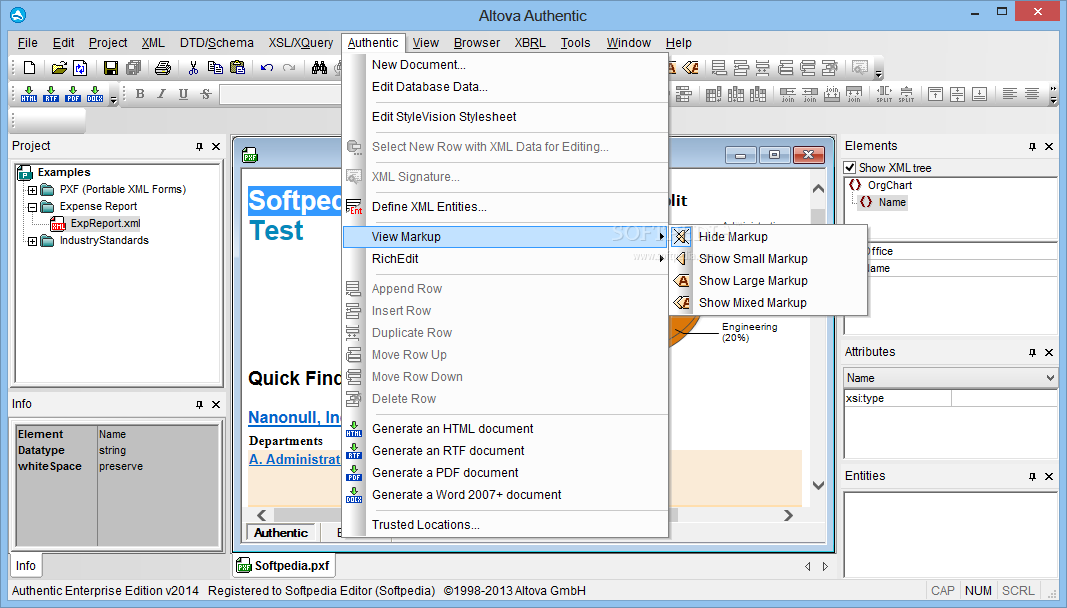Click the Reload document toolbar icon

coord(80,67)
